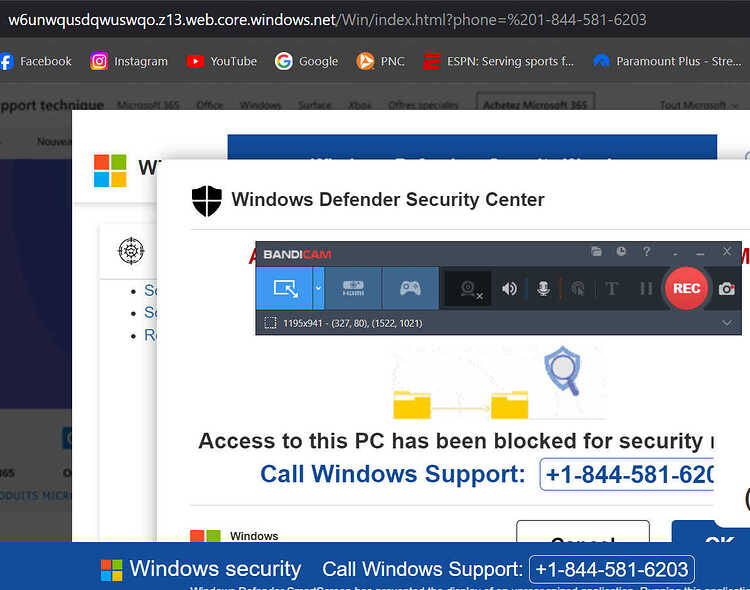
Task: Click the Bandicam text overlay T icon
Action: [611, 289]
